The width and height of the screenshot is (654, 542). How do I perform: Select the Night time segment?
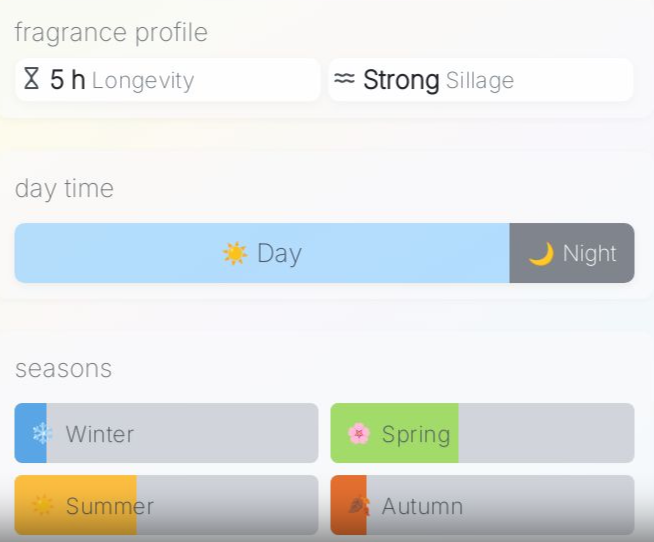(572, 253)
